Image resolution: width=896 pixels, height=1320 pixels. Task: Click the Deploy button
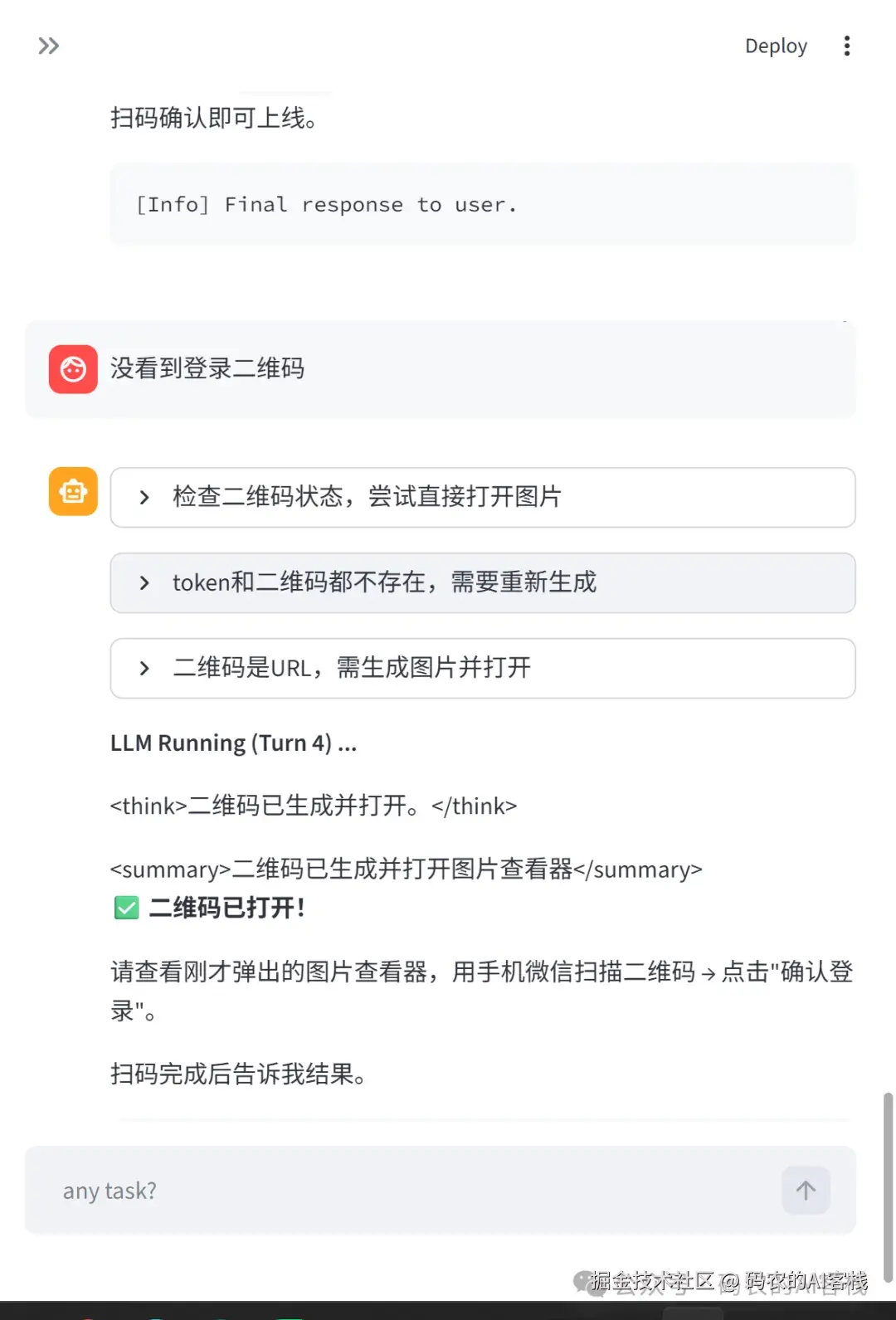[776, 46]
